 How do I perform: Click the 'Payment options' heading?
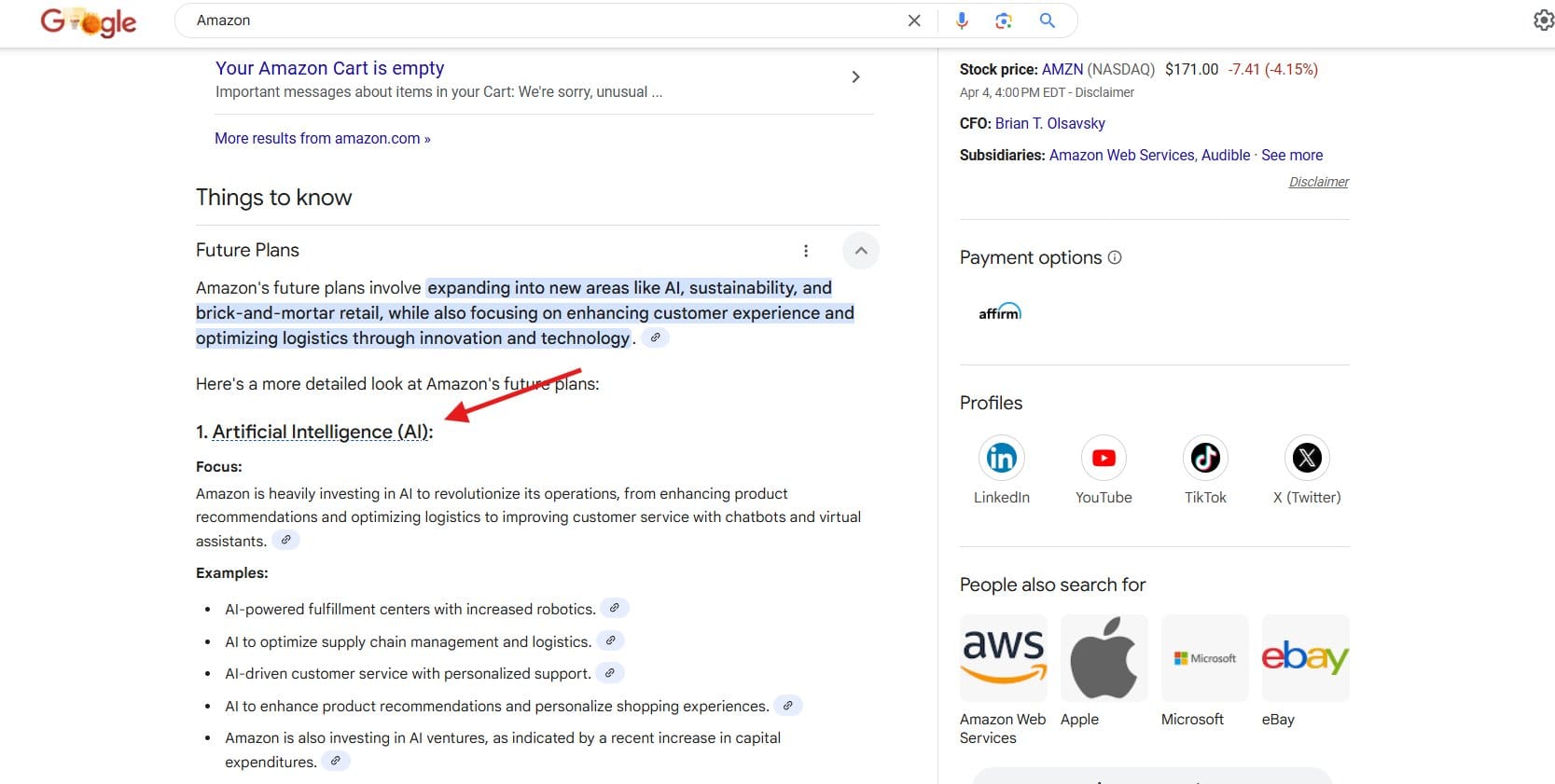(x=1031, y=257)
